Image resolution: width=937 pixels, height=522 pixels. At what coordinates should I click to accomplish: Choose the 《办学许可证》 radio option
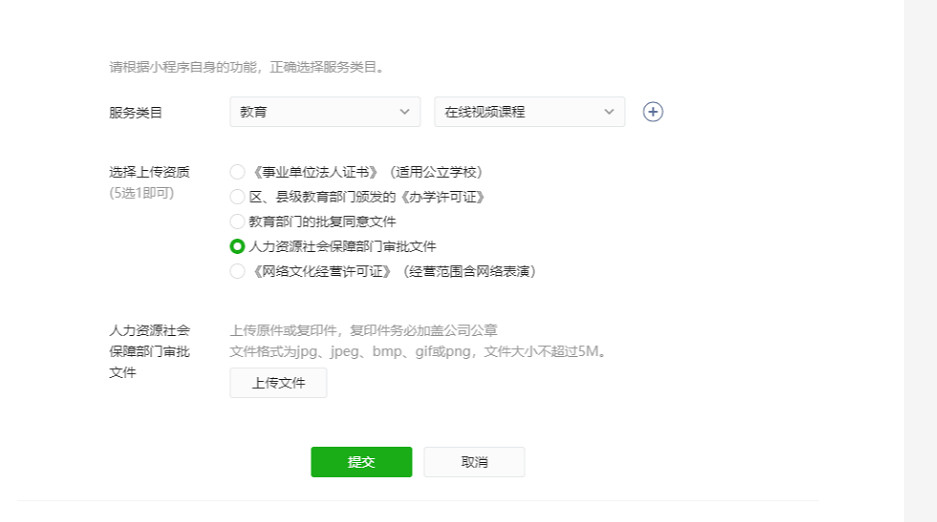(x=237, y=197)
